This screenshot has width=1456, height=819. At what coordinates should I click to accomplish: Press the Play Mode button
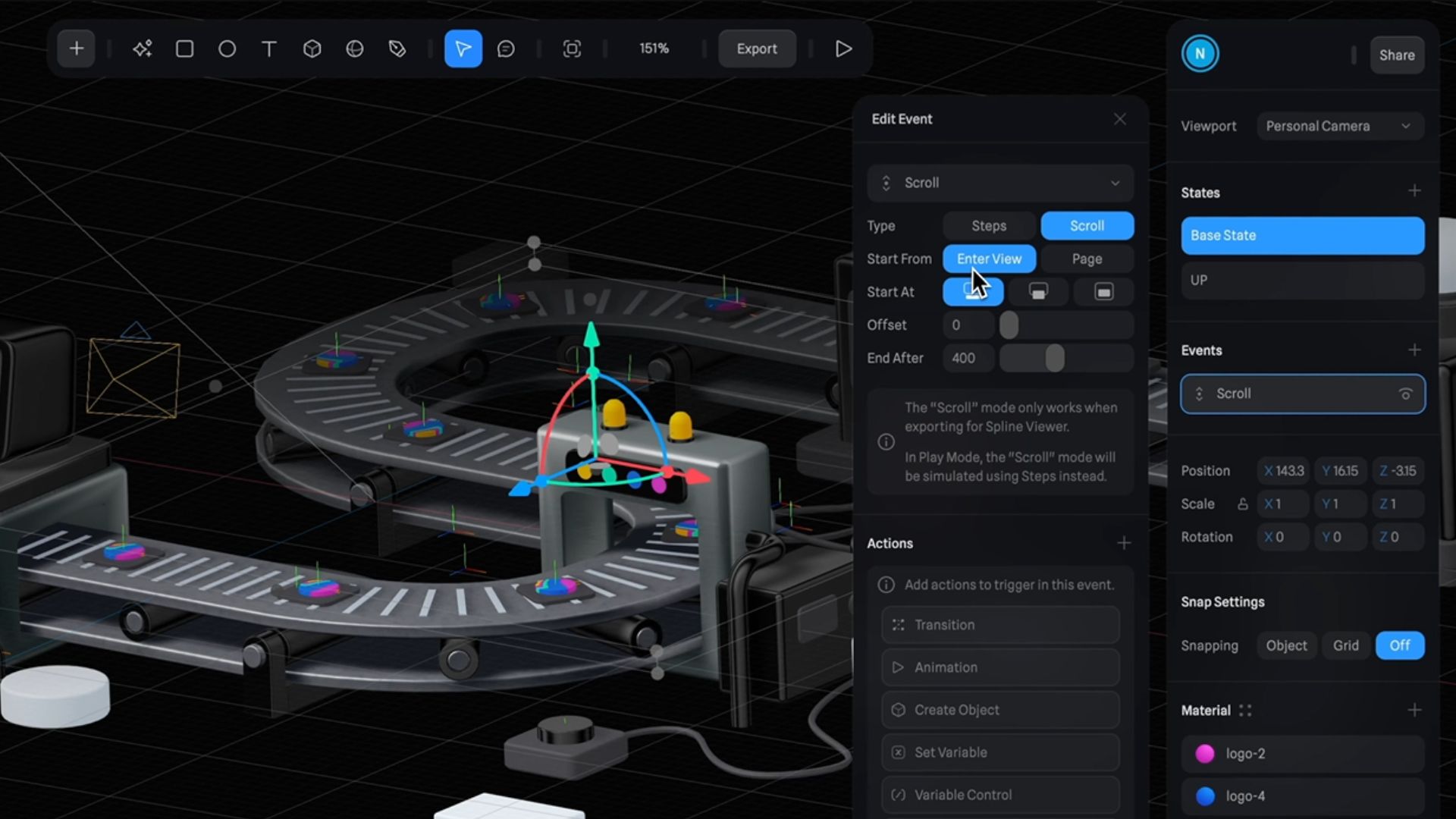point(843,48)
